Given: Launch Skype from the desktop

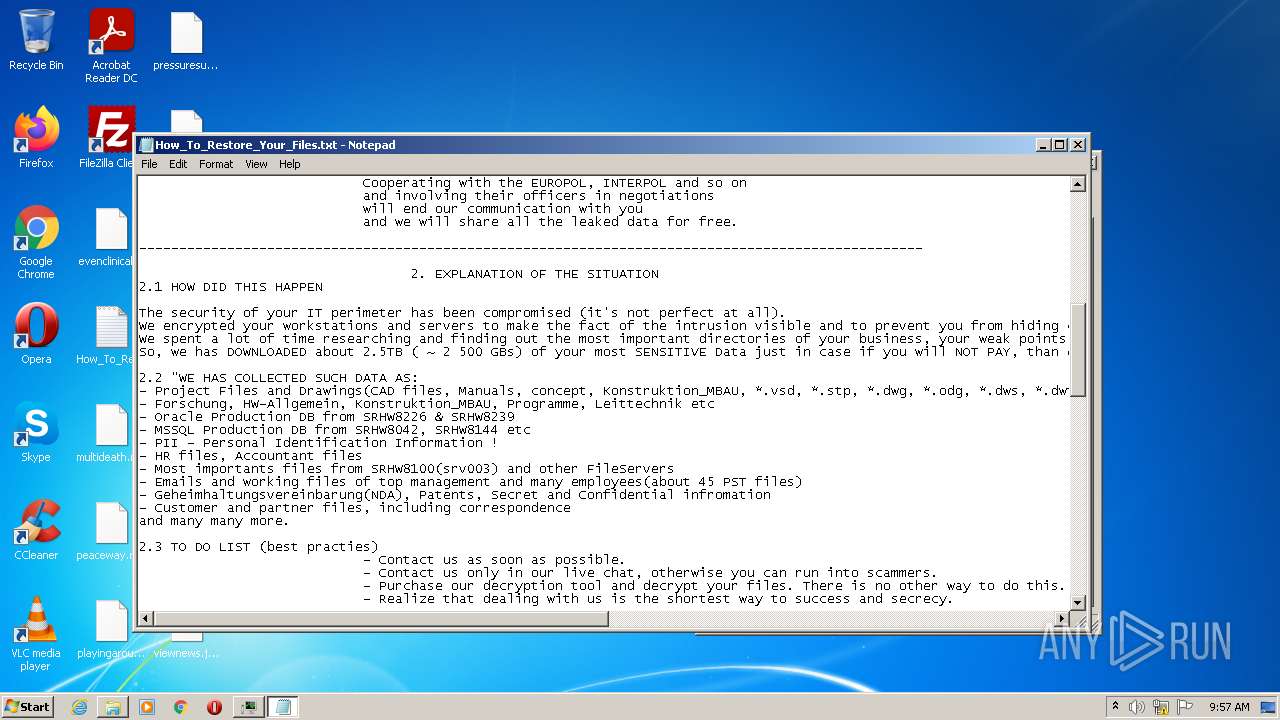Looking at the screenshot, I should coord(36,432).
